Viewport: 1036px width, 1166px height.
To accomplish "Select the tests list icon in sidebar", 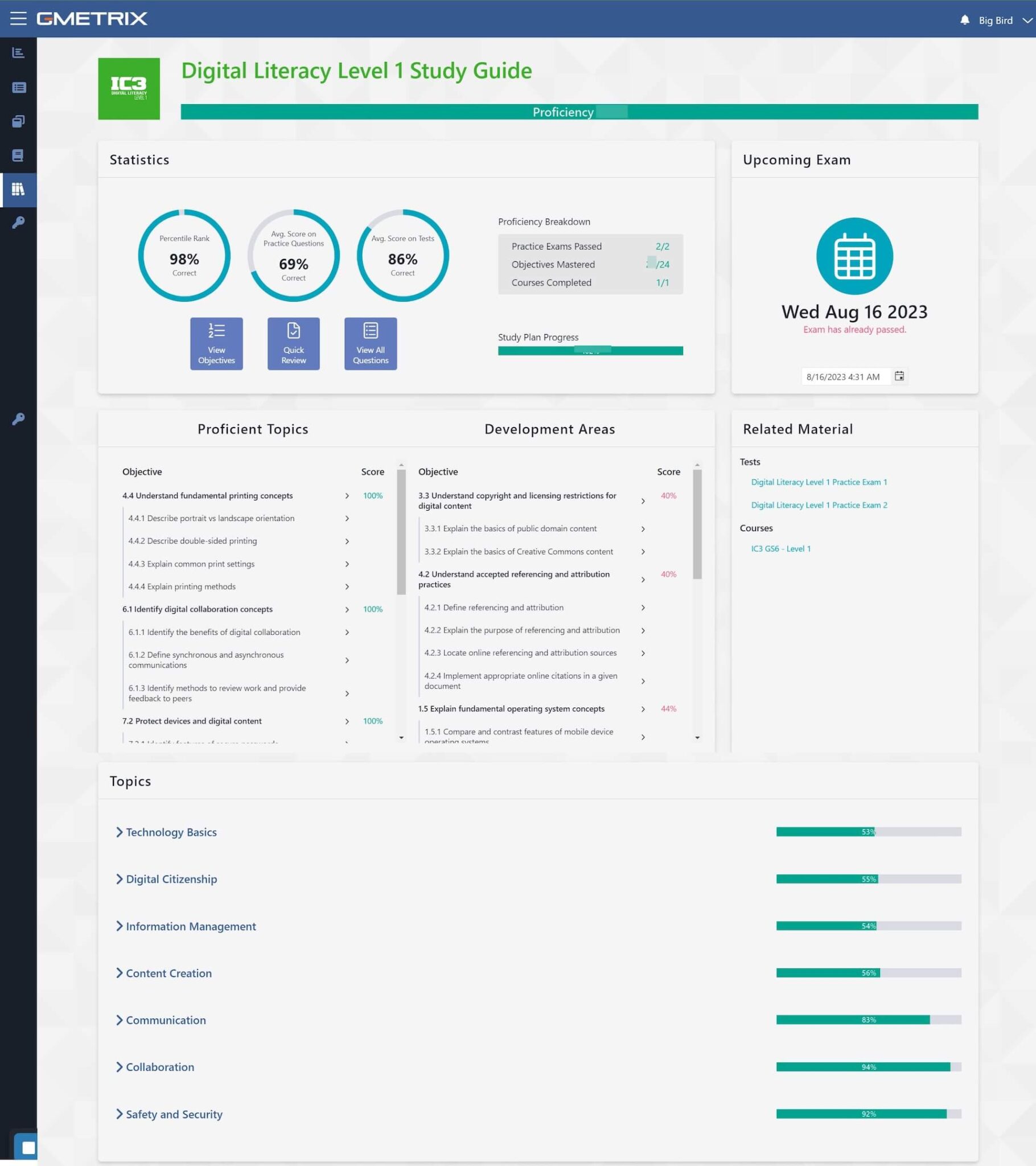I will click(19, 87).
